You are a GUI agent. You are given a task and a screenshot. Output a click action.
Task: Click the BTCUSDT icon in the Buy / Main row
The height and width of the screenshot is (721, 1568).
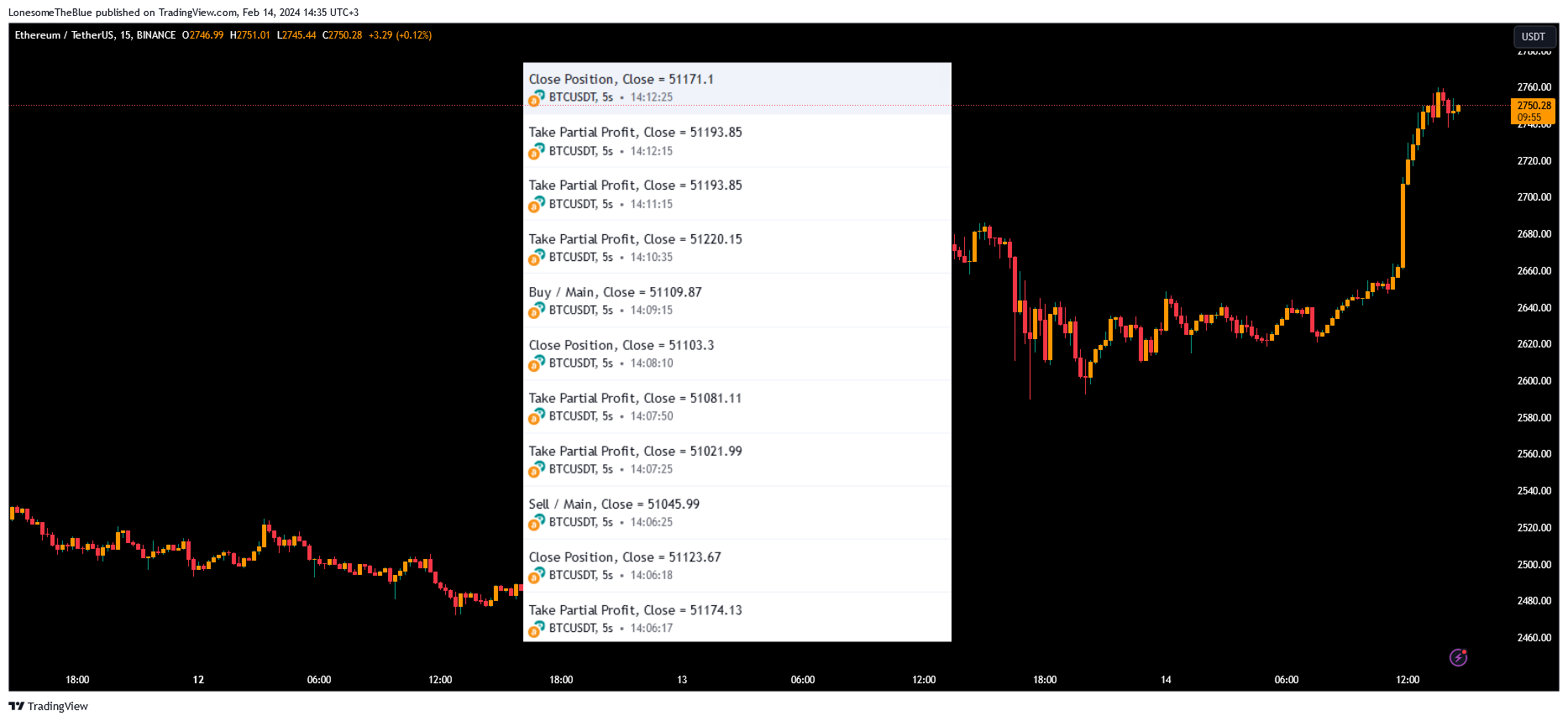click(x=536, y=311)
